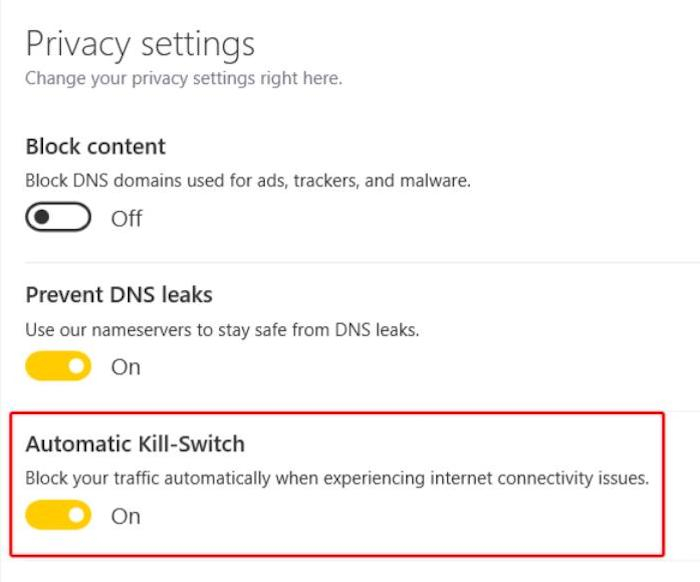
Task: Enable the Block content toggle
Action: [58, 218]
